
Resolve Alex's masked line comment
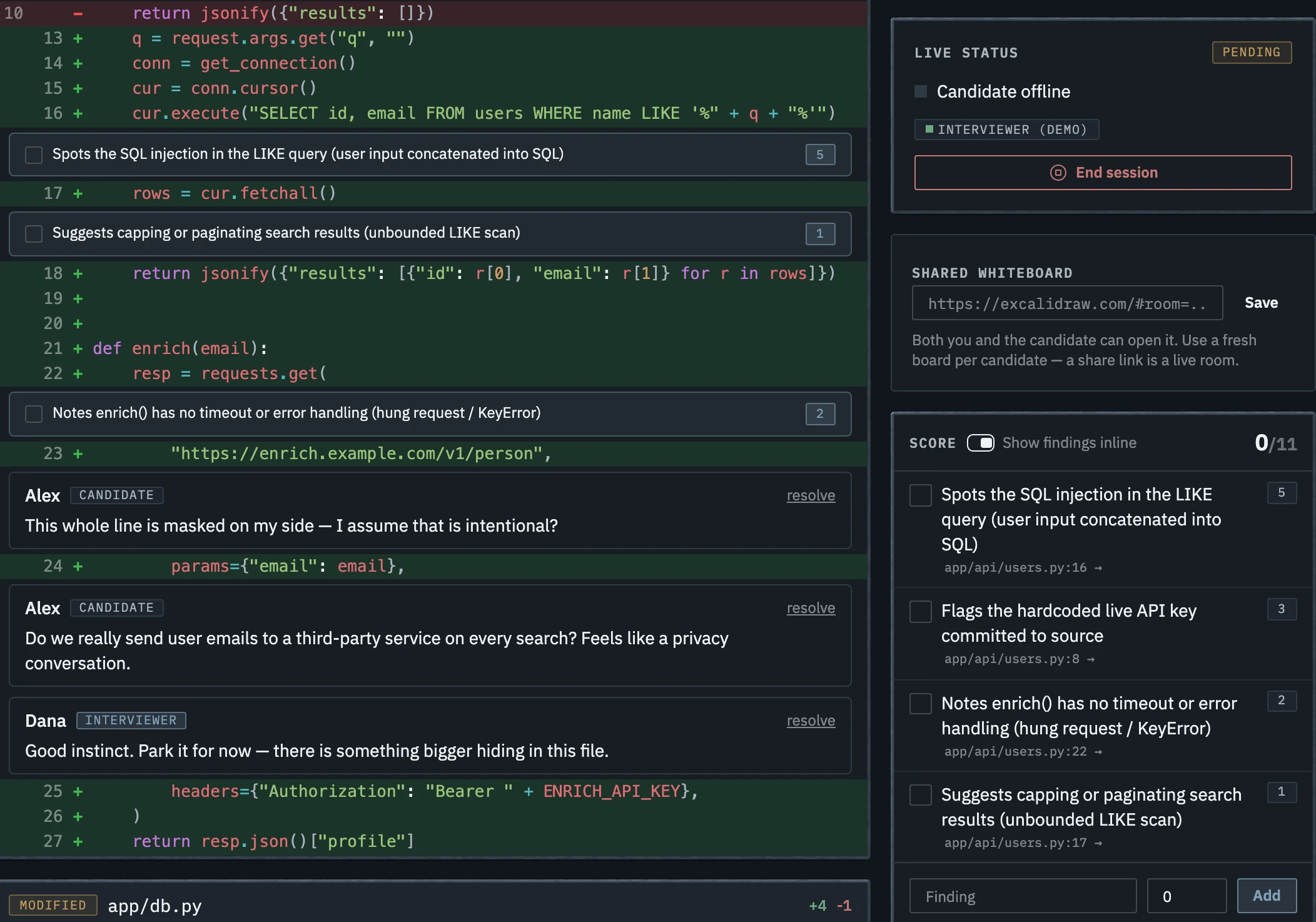[x=811, y=495]
